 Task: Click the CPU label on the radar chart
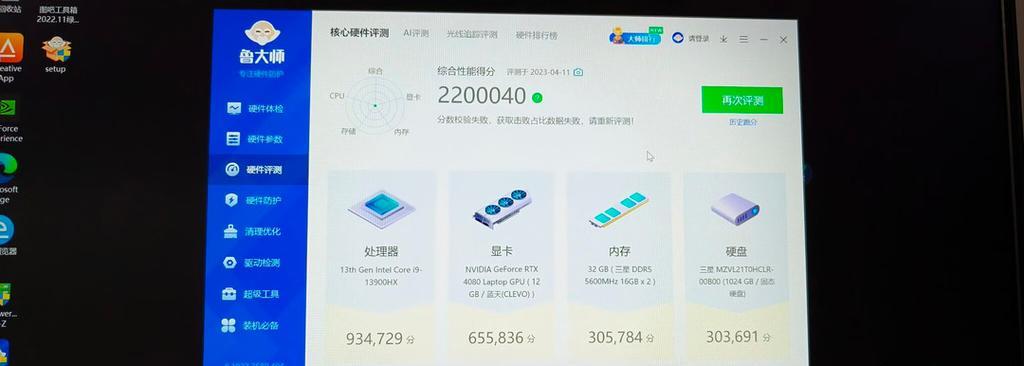click(x=337, y=96)
